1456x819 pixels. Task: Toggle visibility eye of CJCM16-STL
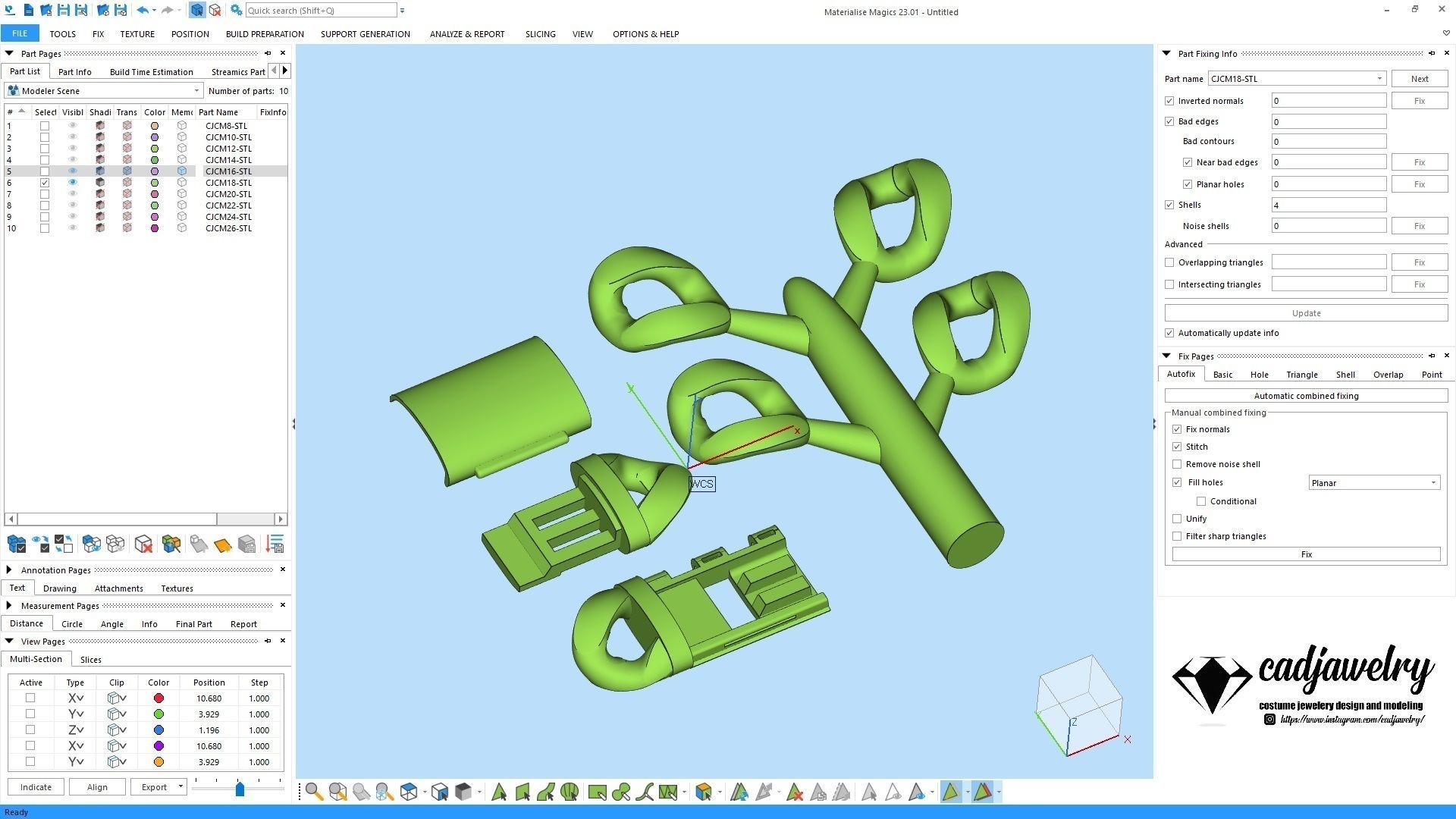(x=73, y=171)
